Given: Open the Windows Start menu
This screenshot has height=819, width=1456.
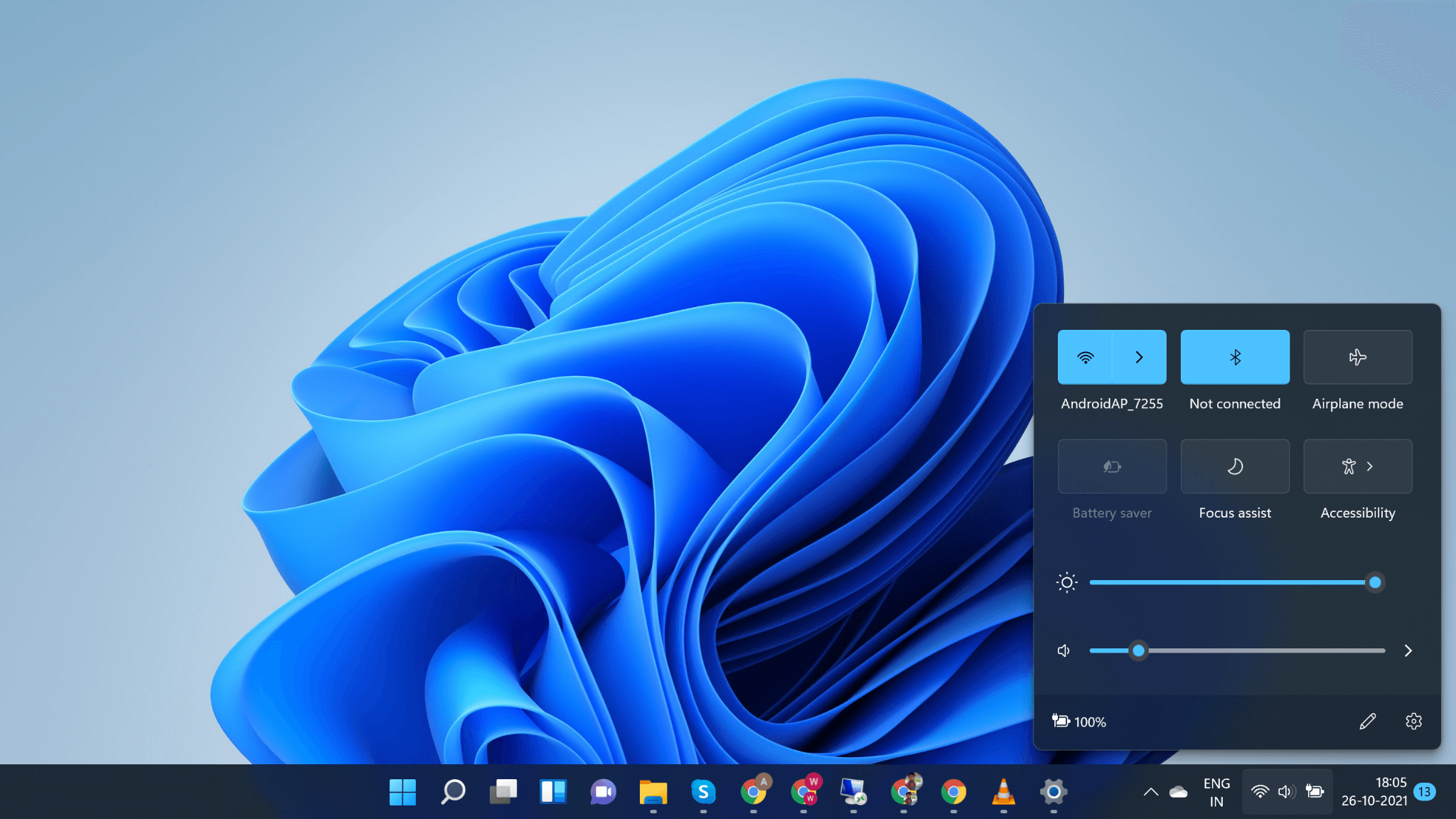Looking at the screenshot, I should click(x=402, y=792).
